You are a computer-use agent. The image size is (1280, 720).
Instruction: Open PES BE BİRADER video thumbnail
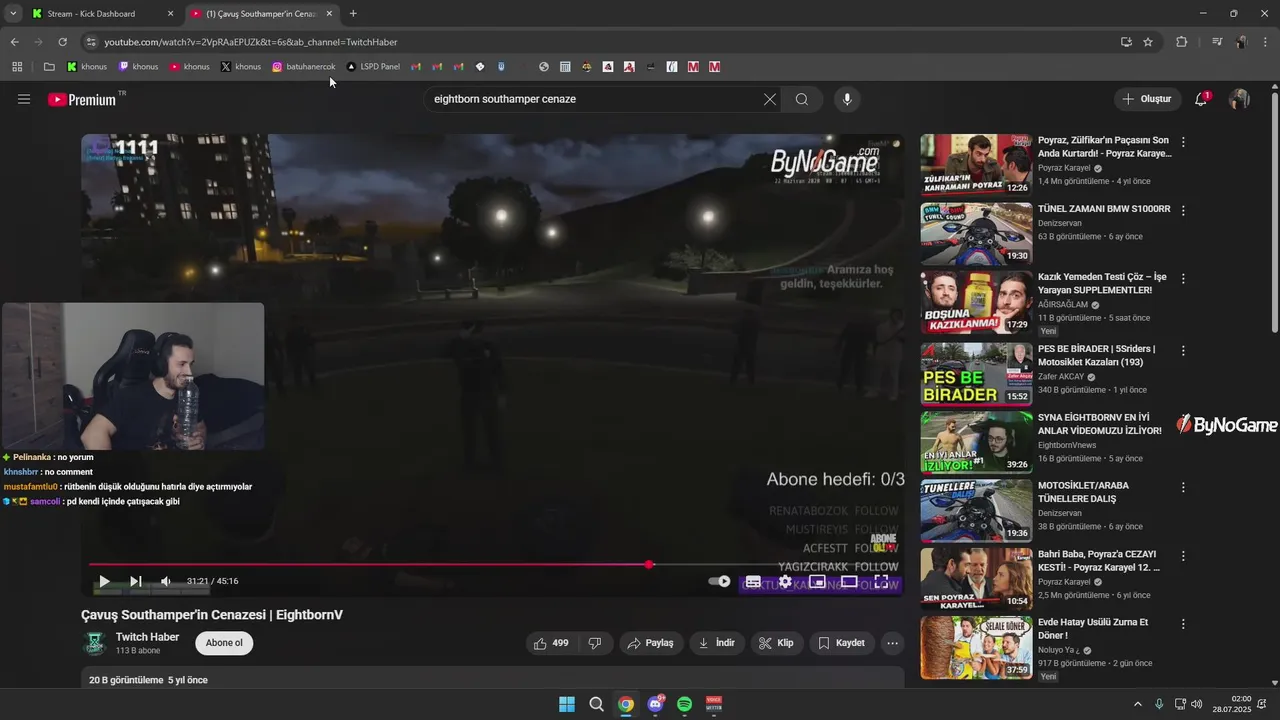point(976,374)
